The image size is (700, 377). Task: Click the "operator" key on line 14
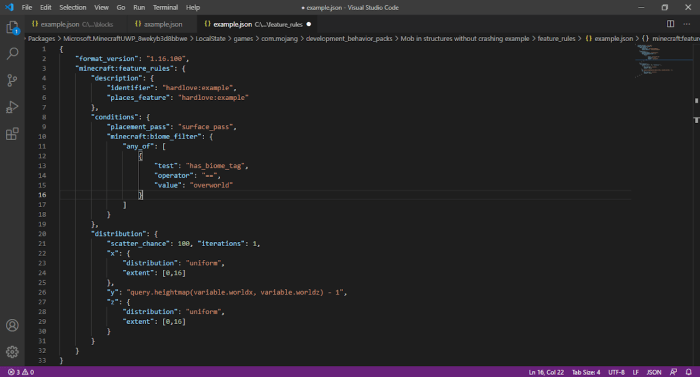(174, 176)
